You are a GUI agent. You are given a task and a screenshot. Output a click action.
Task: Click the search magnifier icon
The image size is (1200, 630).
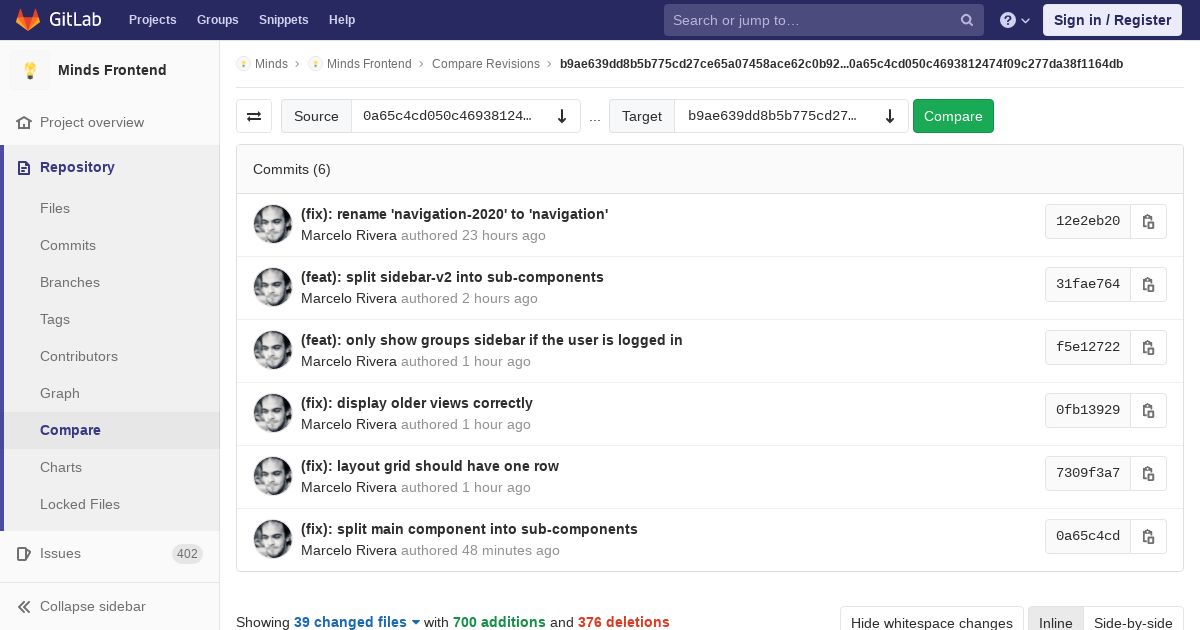tap(967, 20)
